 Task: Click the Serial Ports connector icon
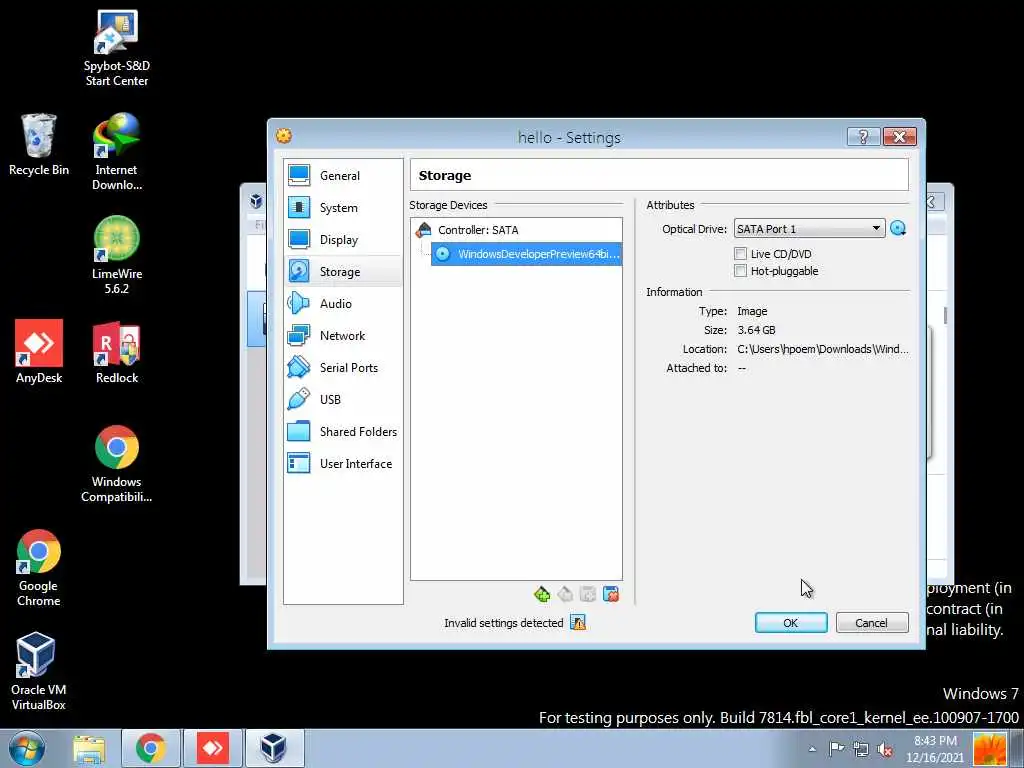pos(299,367)
